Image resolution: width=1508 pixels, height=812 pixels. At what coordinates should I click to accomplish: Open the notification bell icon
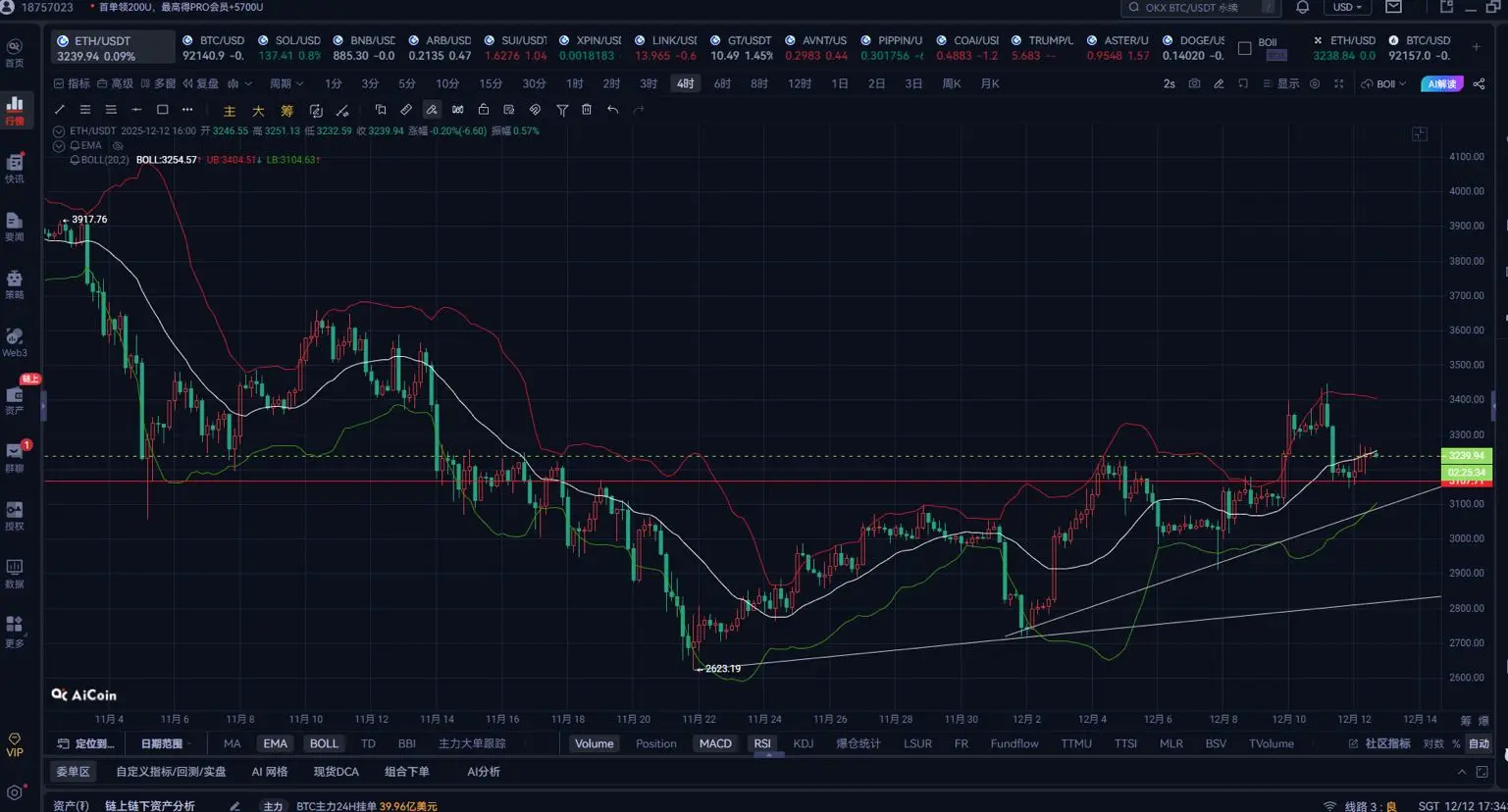(x=1303, y=7)
